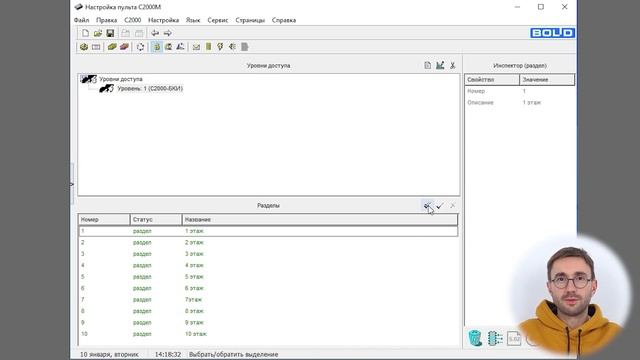
Task: Open the users page toolbar icon
Action: point(168,47)
